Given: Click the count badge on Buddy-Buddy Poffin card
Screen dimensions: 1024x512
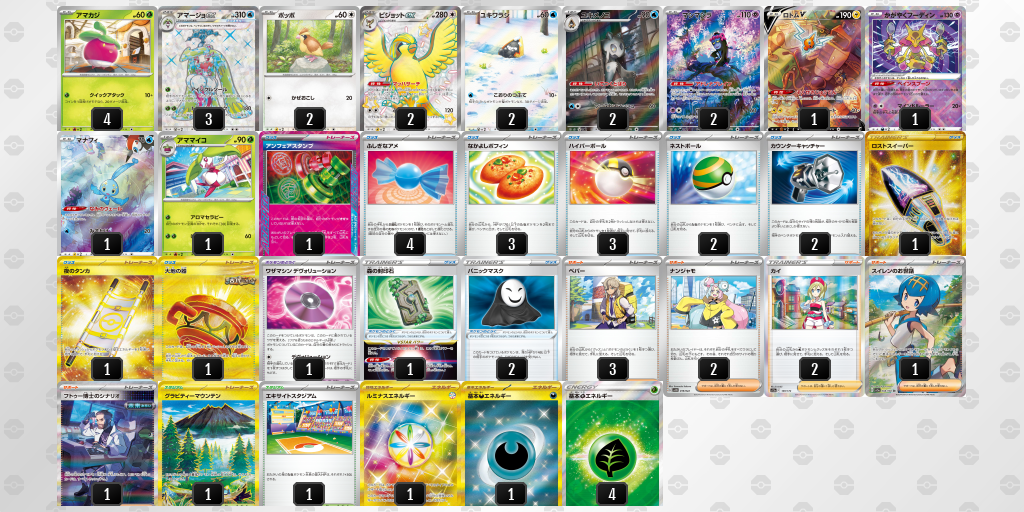Looking at the screenshot, I should pos(511,244).
